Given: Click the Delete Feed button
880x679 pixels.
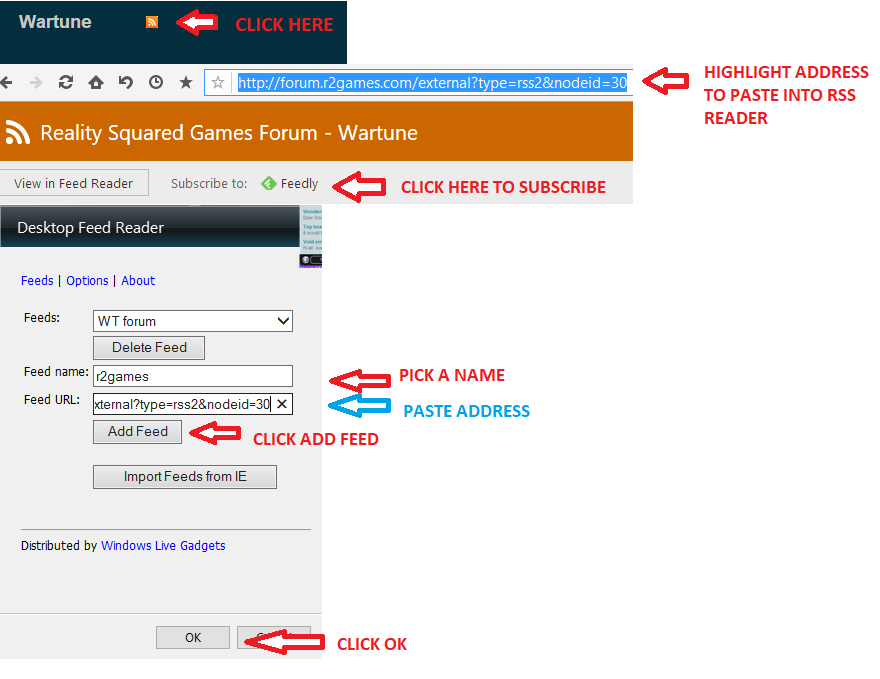Looking at the screenshot, I should [149, 347].
